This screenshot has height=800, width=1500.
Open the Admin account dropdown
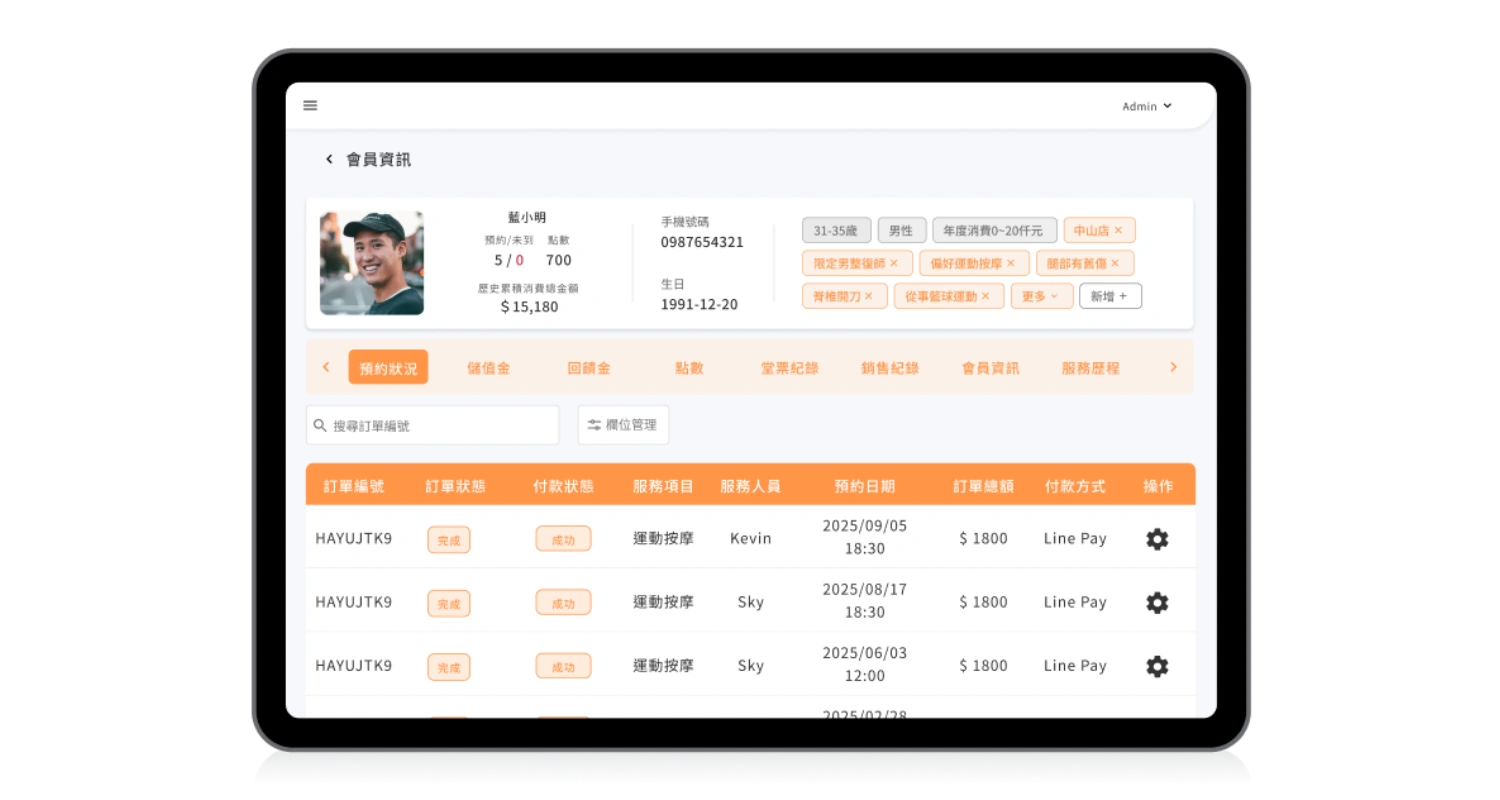(x=1147, y=106)
